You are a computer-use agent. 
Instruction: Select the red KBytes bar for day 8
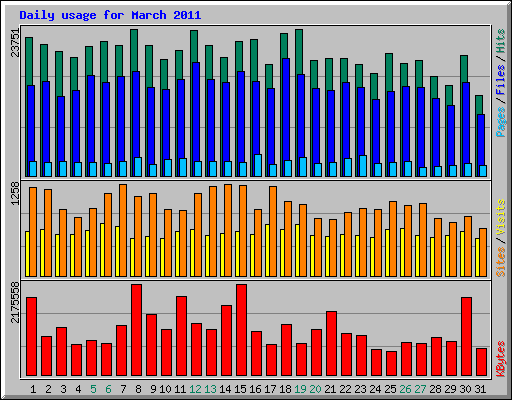pyautogui.click(x=136, y=330)
